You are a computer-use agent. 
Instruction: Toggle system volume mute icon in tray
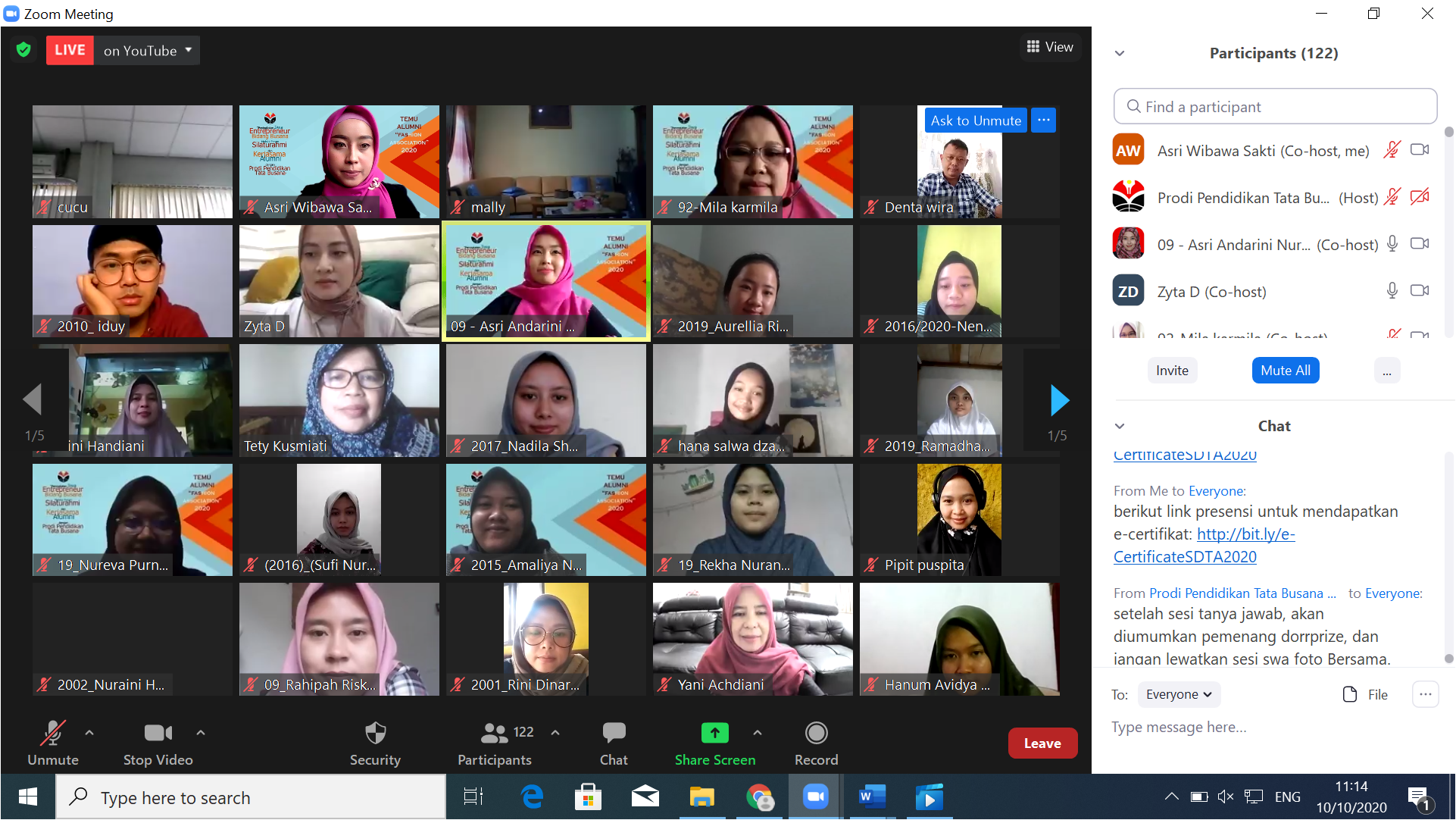point(1225,797)
